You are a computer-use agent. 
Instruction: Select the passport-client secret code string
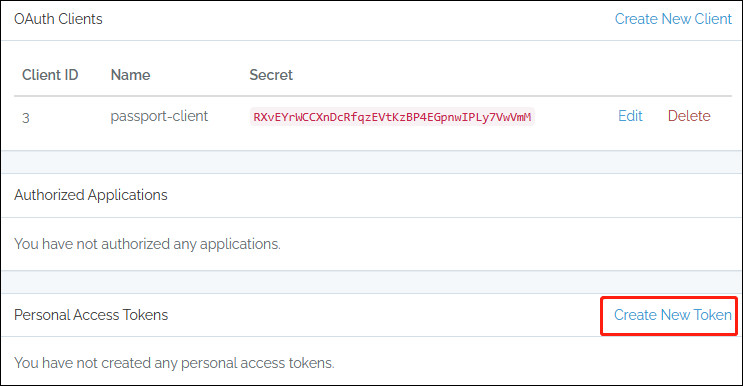tap(392, 117)
